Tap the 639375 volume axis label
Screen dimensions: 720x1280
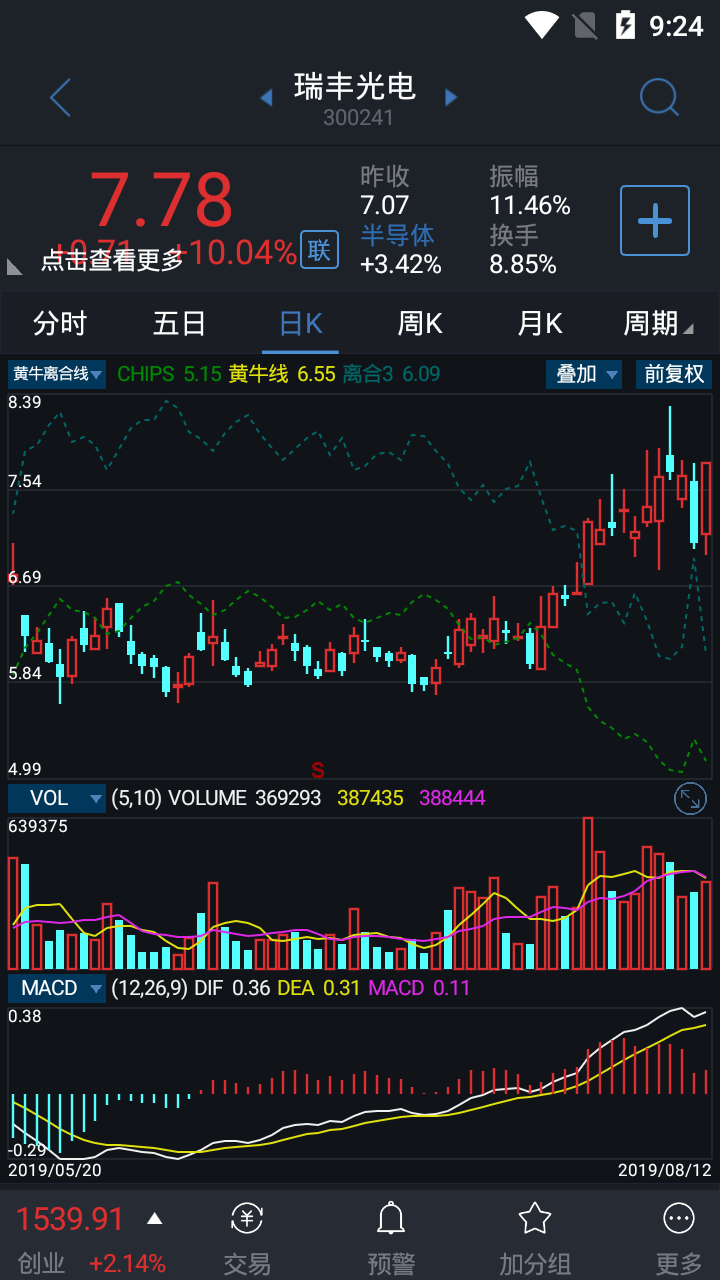point(38,826)
